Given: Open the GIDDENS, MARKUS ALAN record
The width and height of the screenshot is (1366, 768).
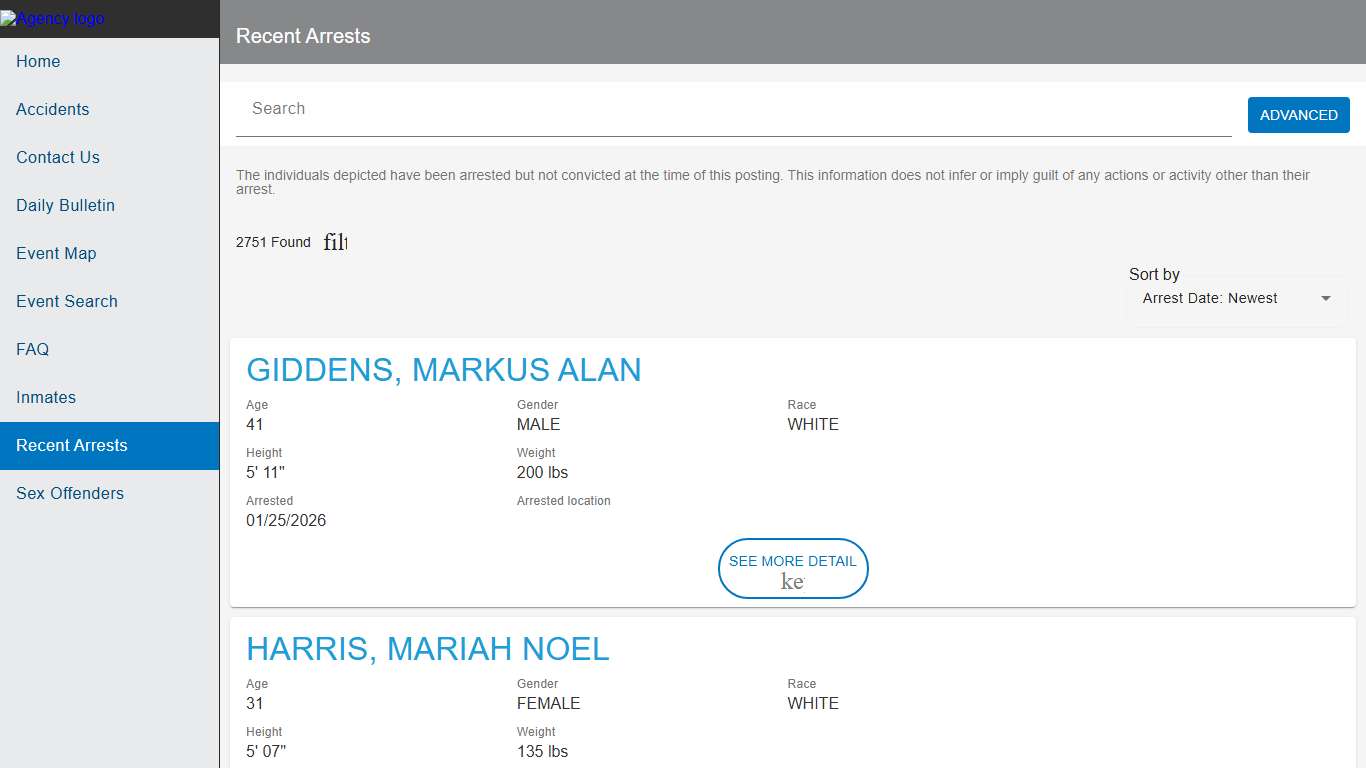Looking at the screenshot, I should (443, 370).
